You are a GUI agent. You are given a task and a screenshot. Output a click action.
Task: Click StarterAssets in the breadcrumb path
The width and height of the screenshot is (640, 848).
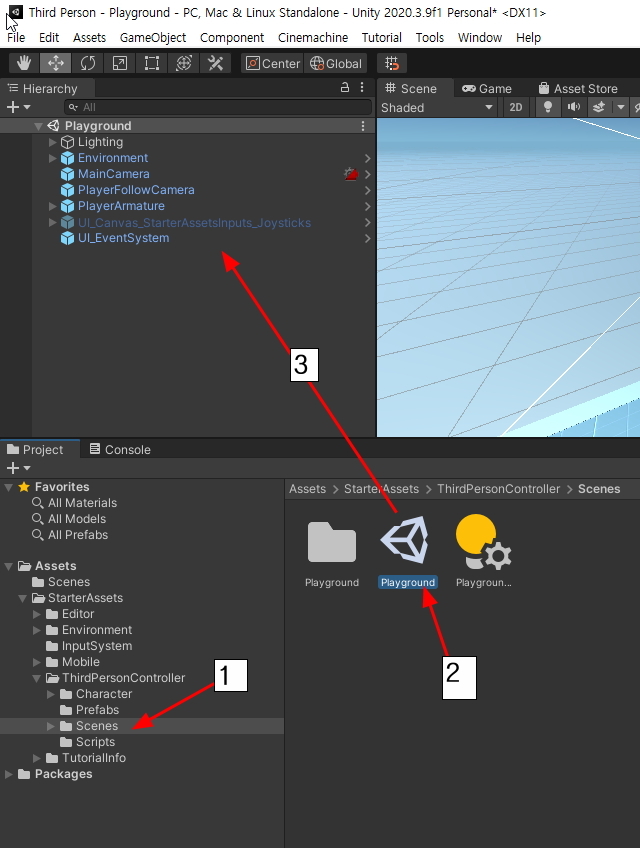point(381,489)
